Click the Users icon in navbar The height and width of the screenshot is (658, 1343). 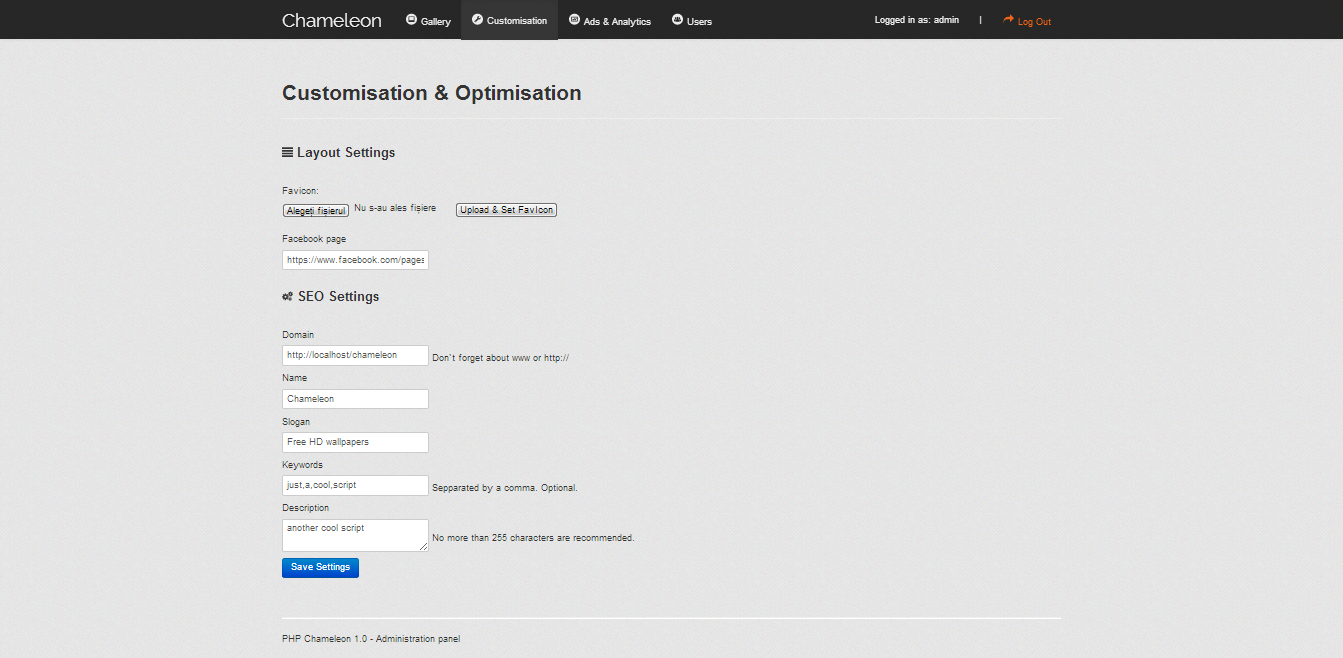tap(677, 19)
